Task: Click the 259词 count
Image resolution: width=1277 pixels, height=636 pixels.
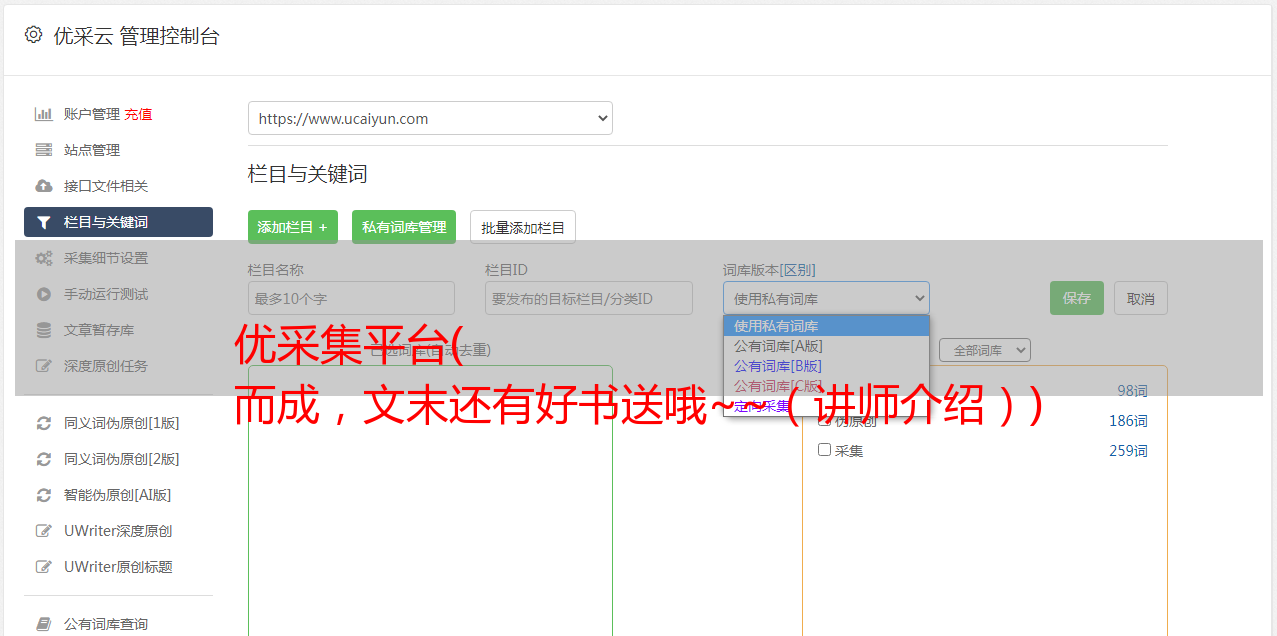Action: point(1128,451)
